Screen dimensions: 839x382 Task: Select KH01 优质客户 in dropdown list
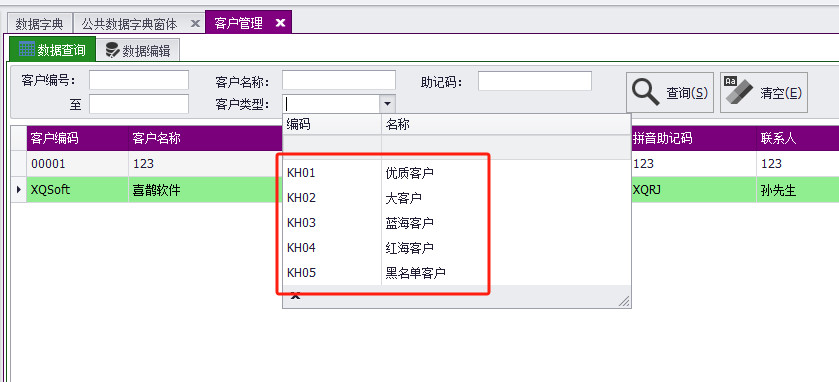tap(456, 173)
